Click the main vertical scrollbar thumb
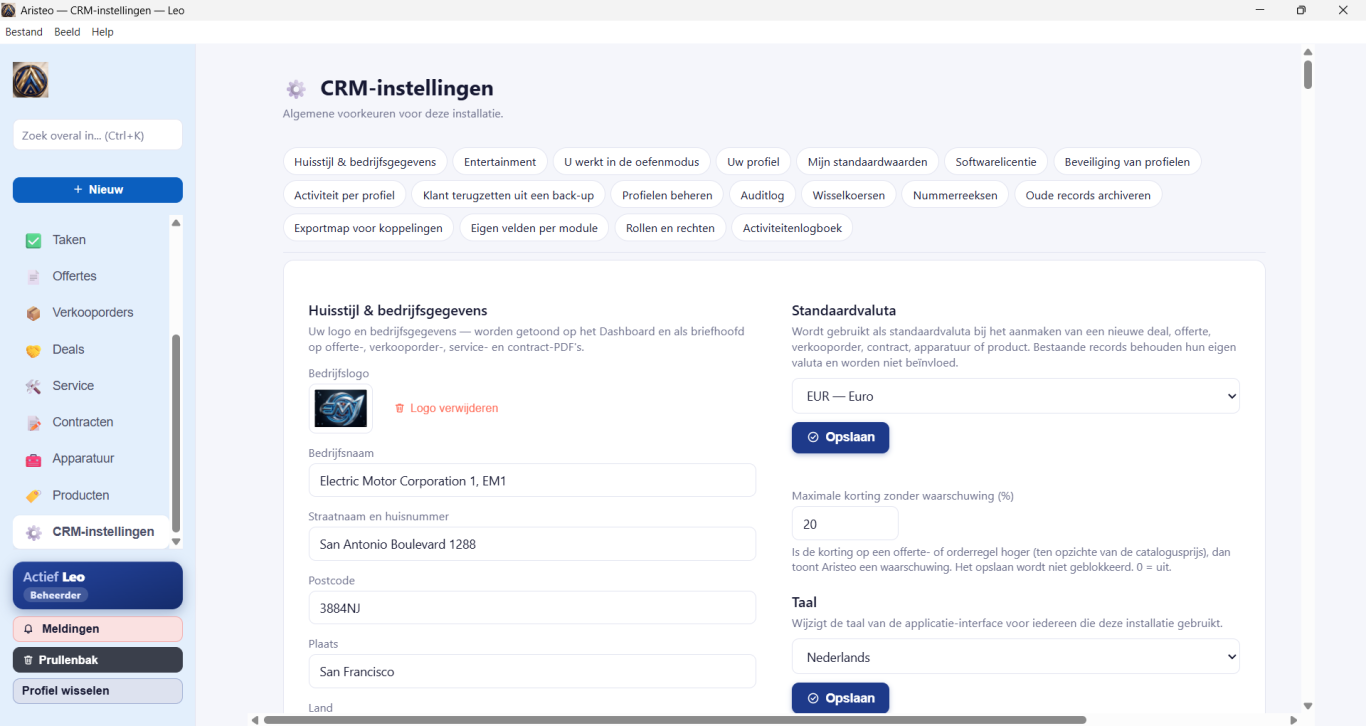The image size is (1366, 726). pos(1308,75)
